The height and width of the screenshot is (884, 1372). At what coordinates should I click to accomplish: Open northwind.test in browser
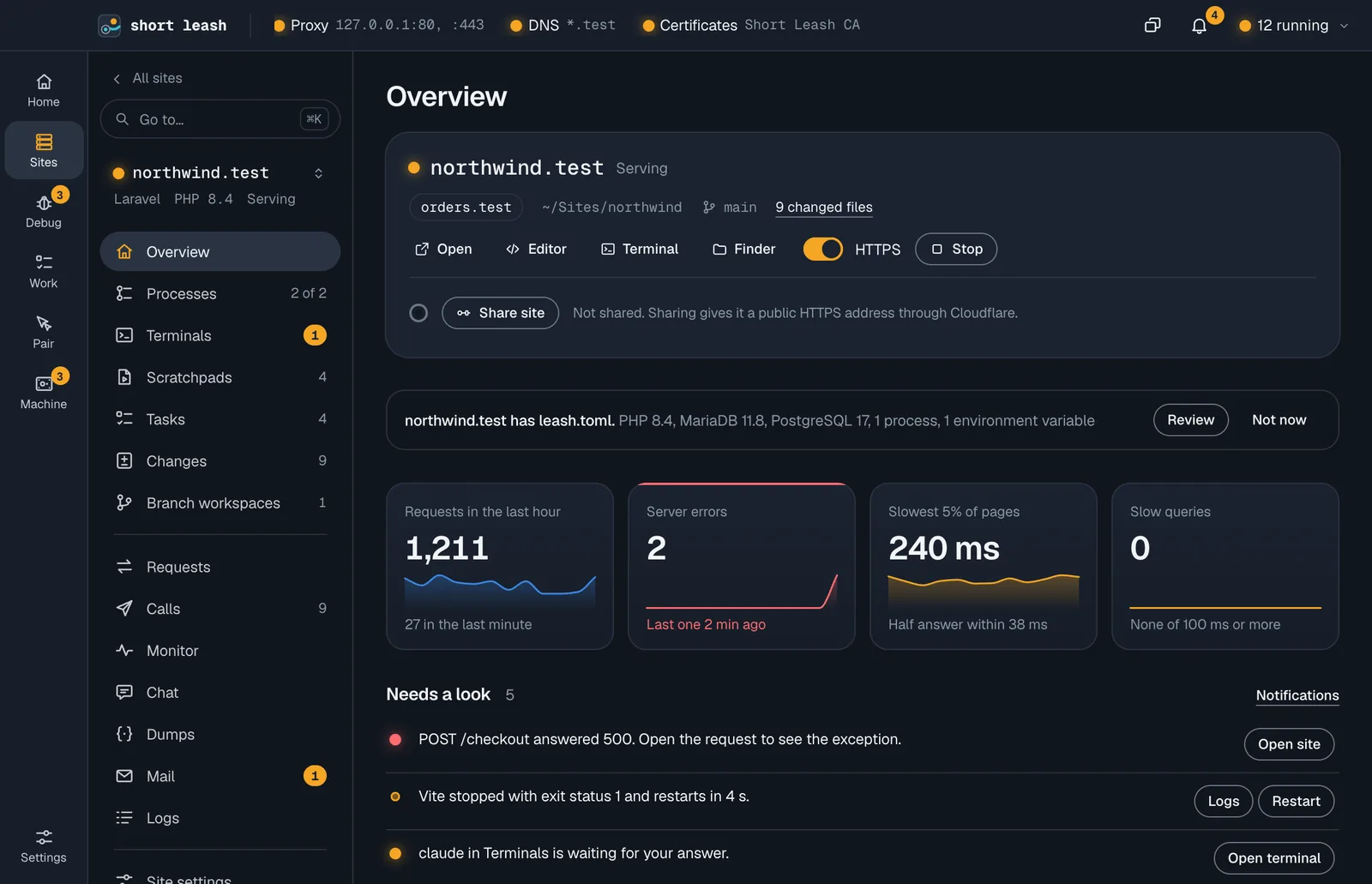[x=443, y=249]
